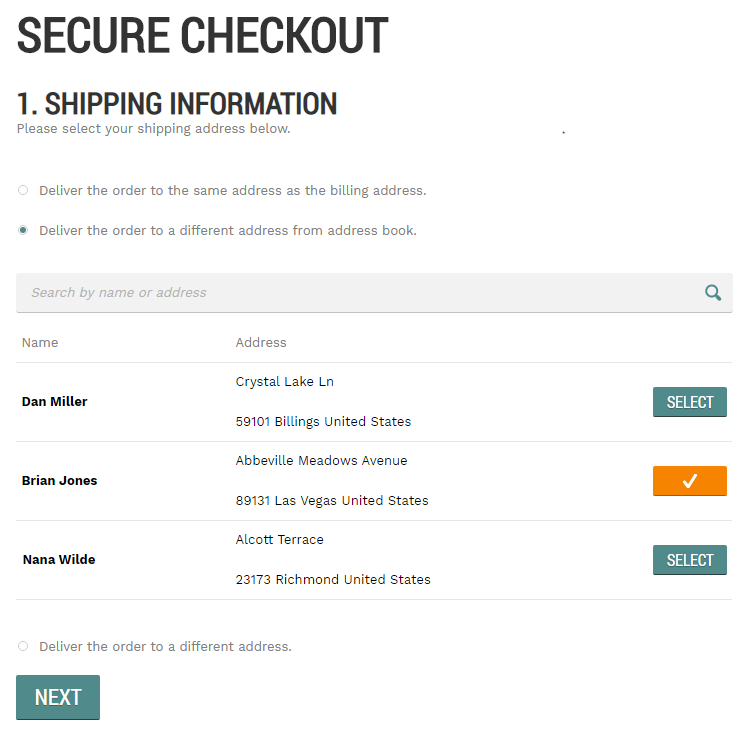Select the address book delivery radio option
The width and height of the screenshot is (748, 734).
tap(23, 230)
